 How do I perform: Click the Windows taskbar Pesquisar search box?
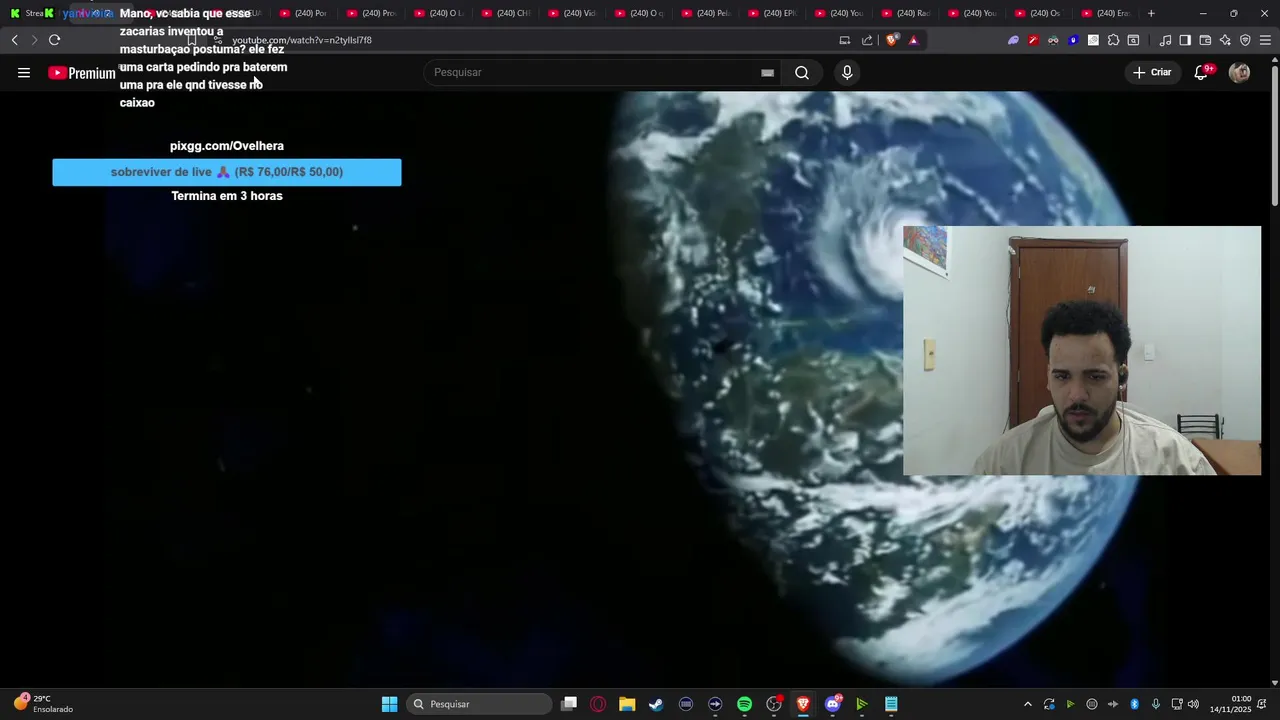click(479, 704)
